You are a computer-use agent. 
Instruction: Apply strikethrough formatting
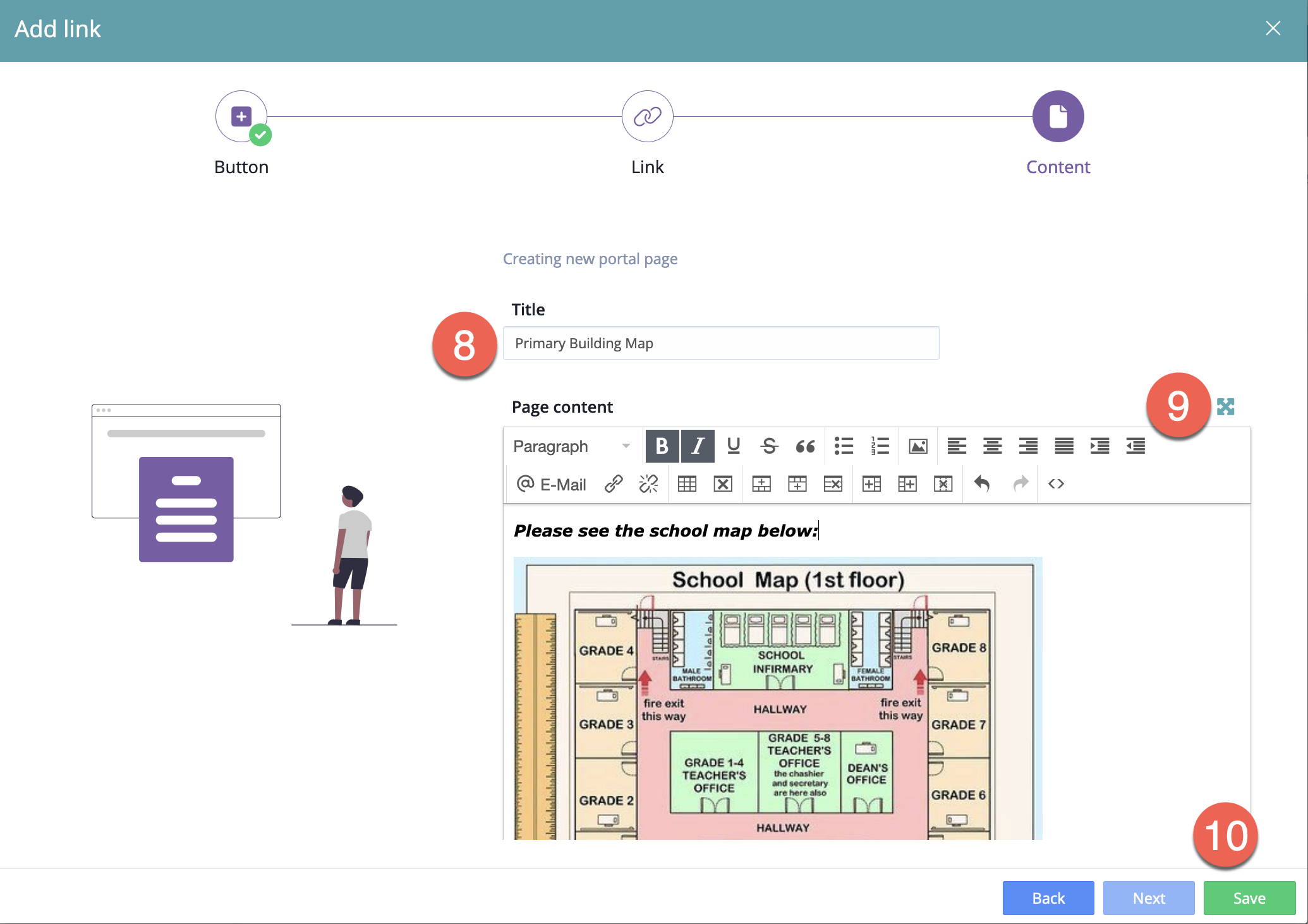click(x=769, y=446)
